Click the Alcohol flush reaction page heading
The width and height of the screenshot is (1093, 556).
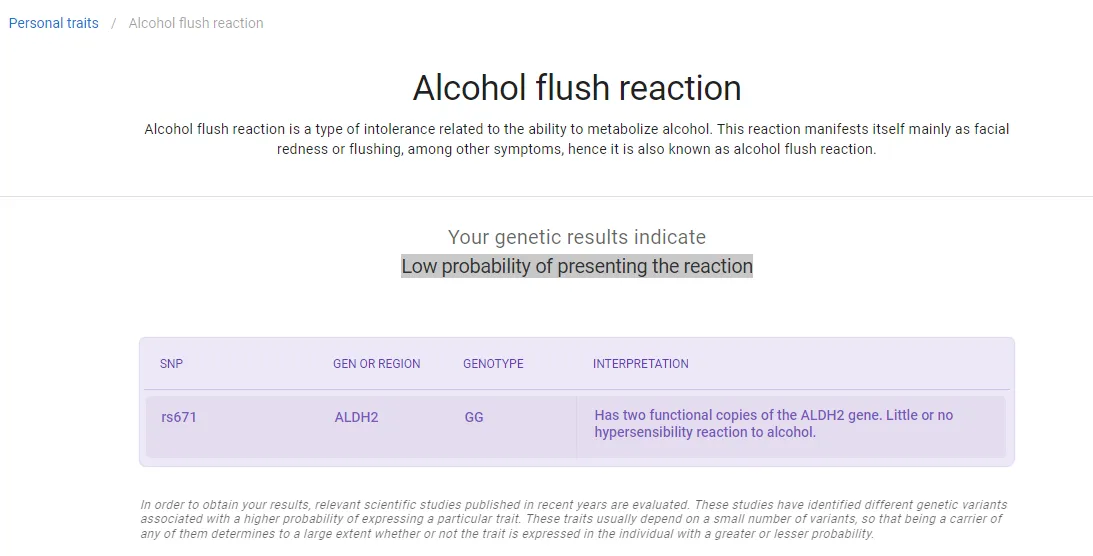coord(577,88)
